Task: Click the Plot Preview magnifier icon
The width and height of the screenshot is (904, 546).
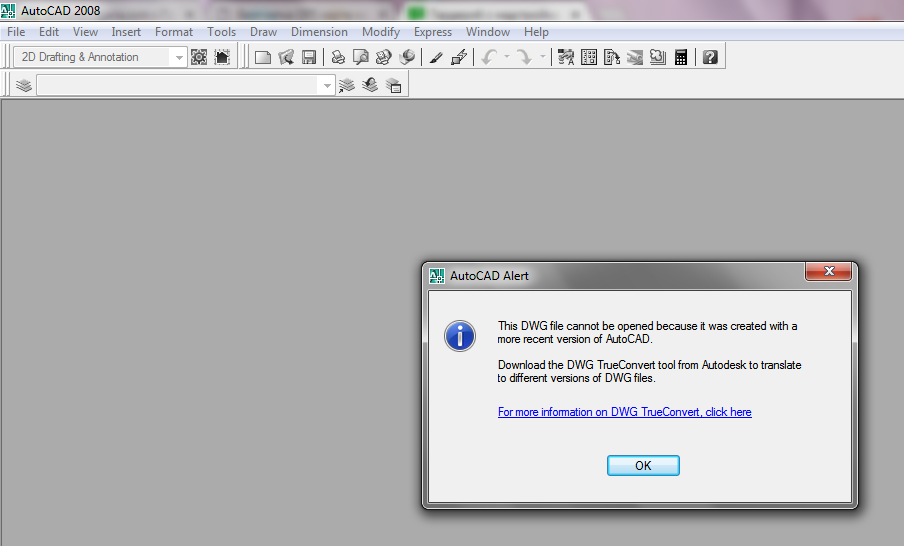Action: pos(361,57)
